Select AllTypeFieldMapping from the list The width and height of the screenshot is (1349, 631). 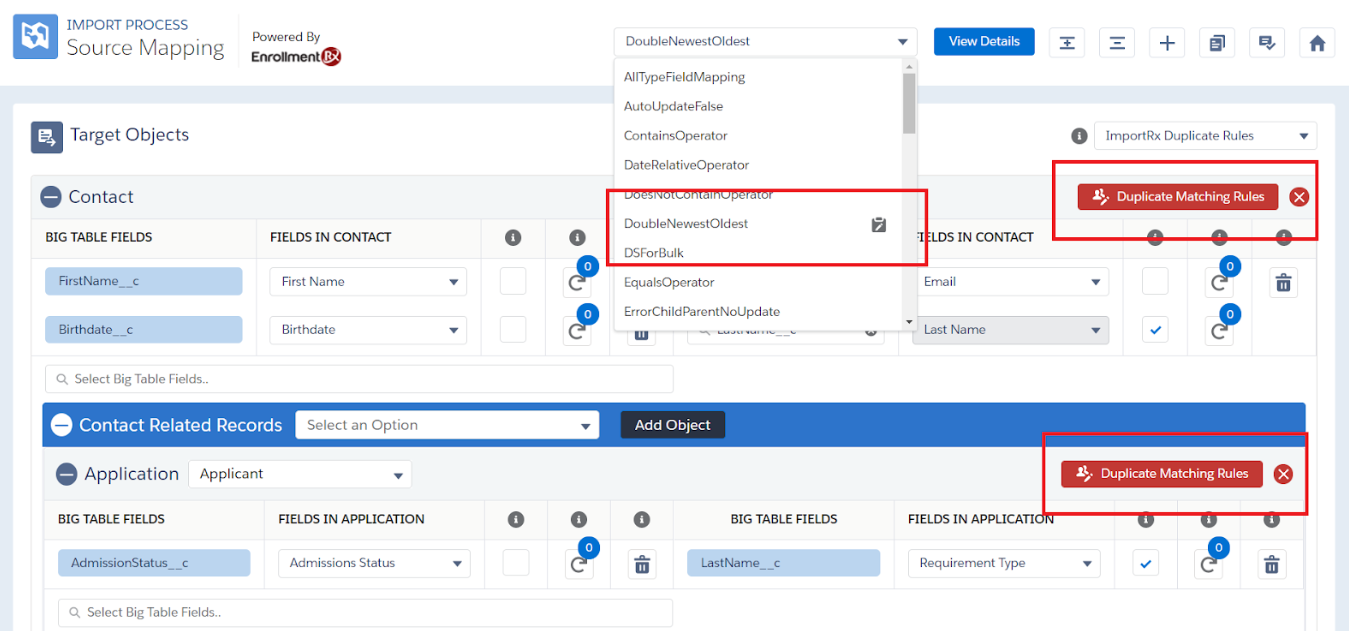684,77
